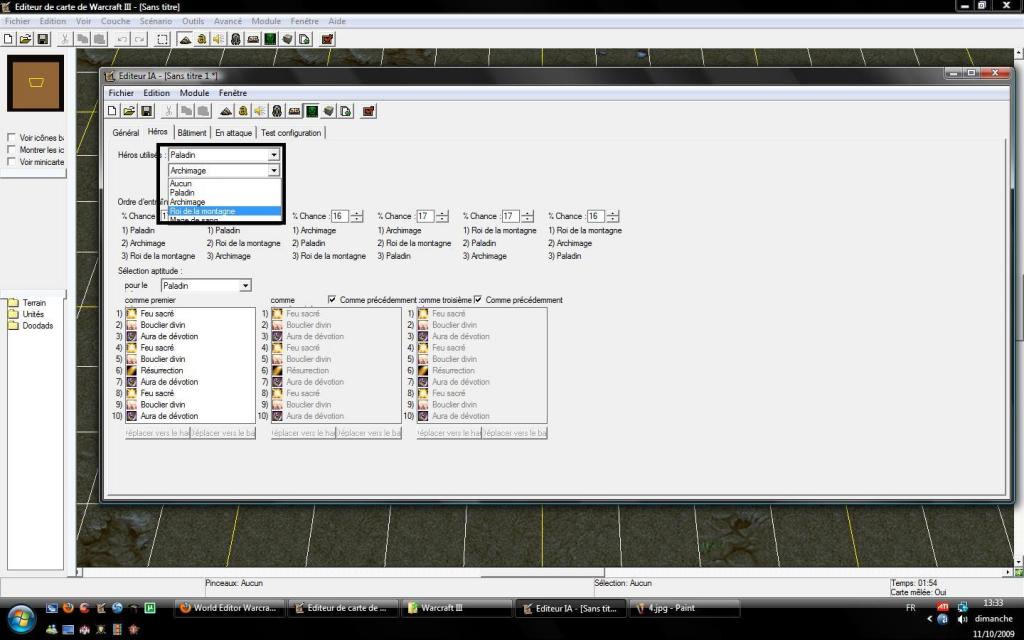Open Terrain editor from main editor toolbar
Viewport: 1024px width, 640px height.
185,39
